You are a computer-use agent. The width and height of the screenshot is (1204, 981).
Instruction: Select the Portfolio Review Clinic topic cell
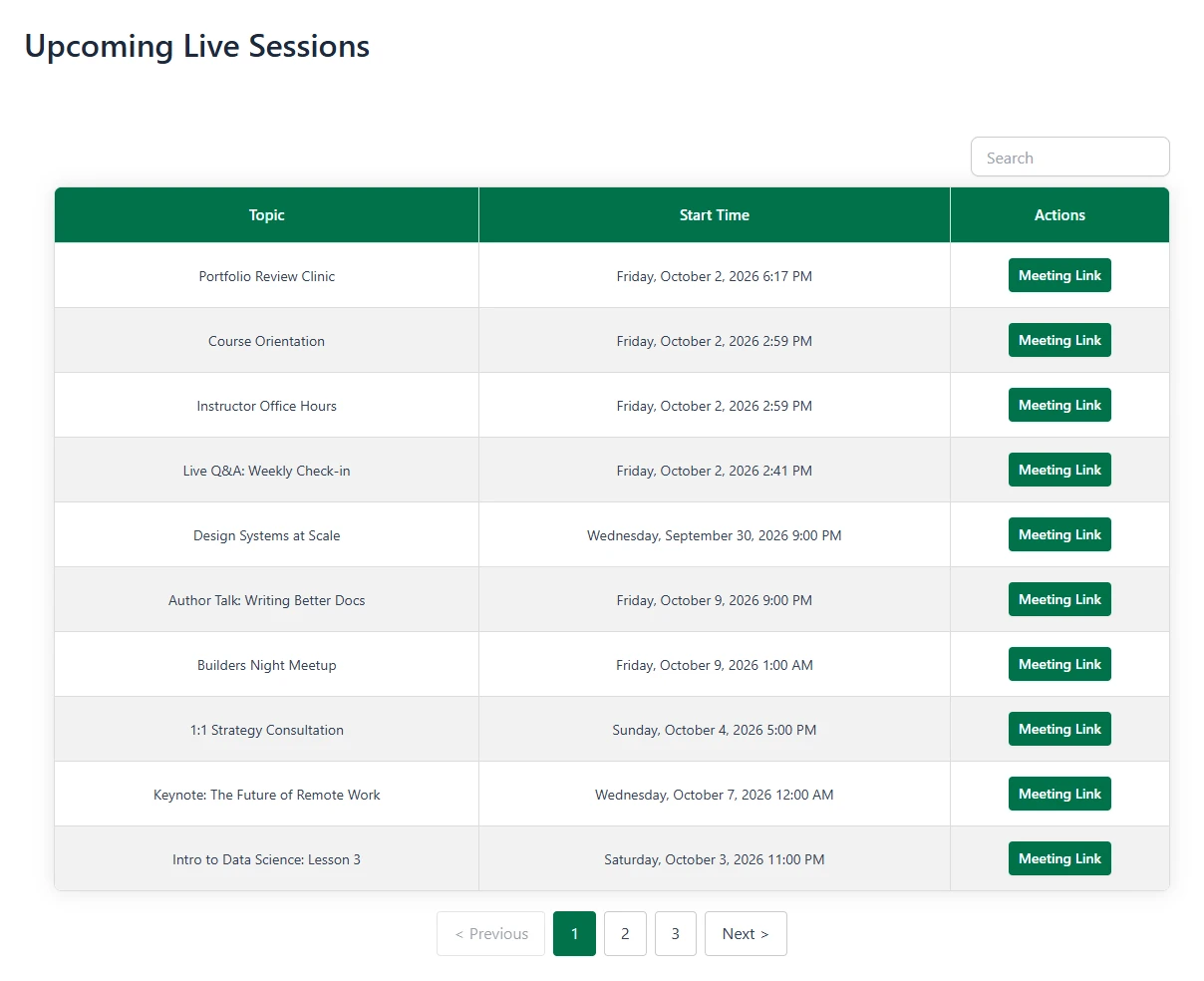(266, 276)
